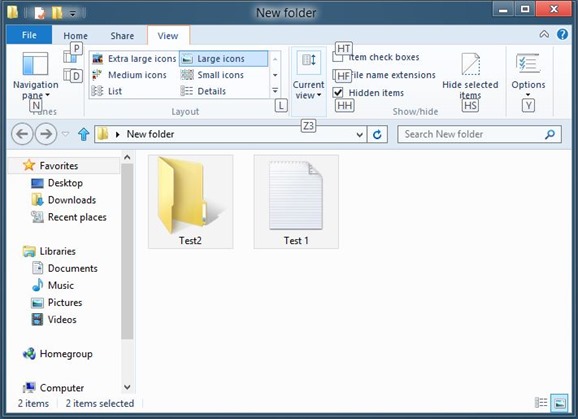Go up one folder level
Screen dimensions: 578x419
[x=84, y=134]
